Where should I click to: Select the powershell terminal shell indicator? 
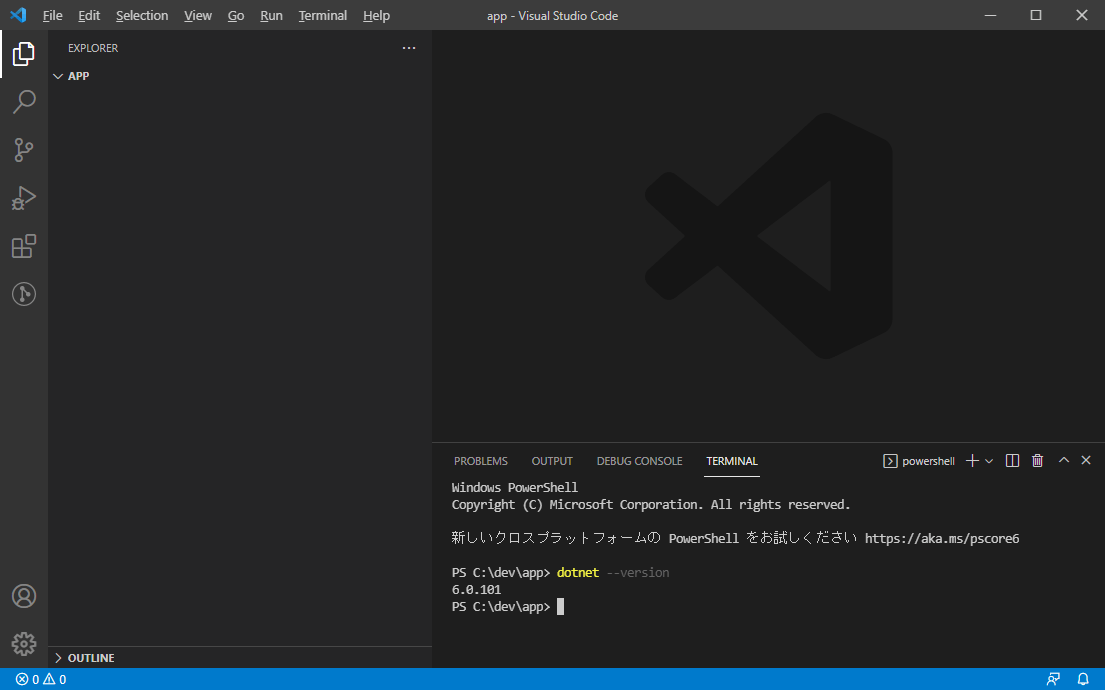coord(919,461)
